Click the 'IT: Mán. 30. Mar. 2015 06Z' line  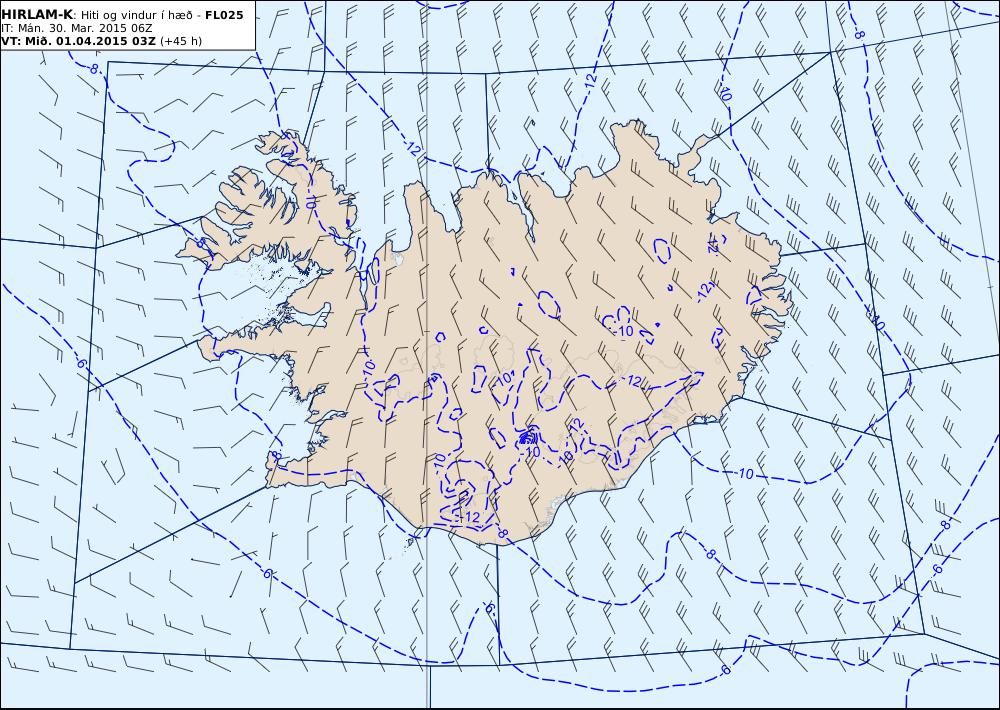tap(77, 28)
